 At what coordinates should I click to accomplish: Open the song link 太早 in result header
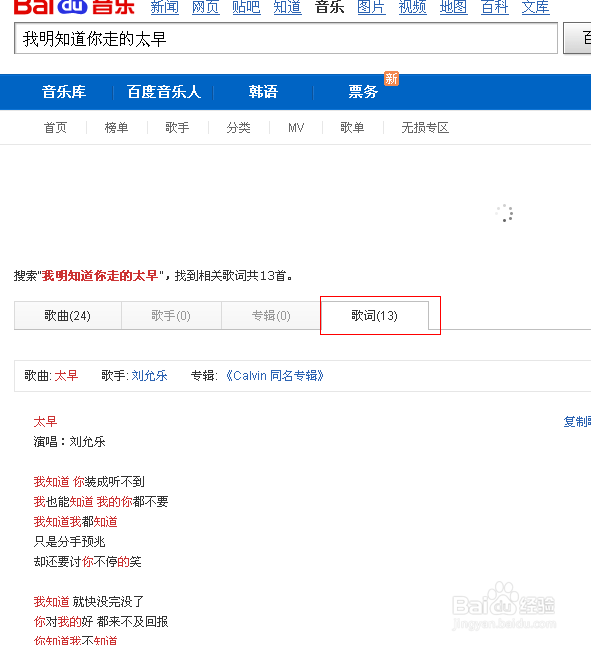(x=66, y=376)
